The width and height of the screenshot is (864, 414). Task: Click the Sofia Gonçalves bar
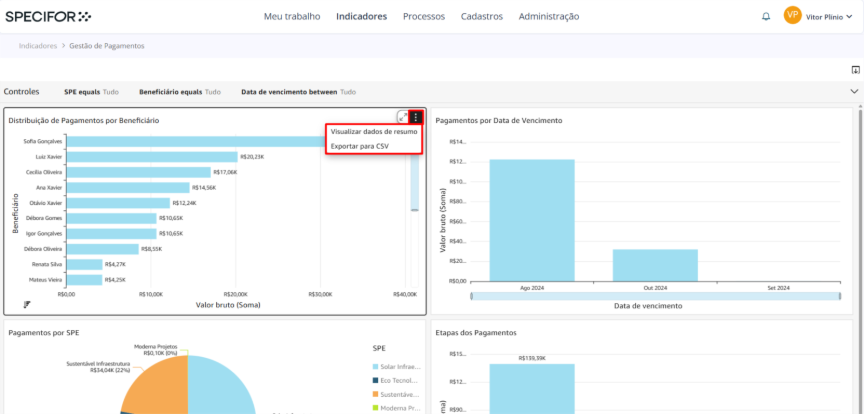click(x=196, y=142)
